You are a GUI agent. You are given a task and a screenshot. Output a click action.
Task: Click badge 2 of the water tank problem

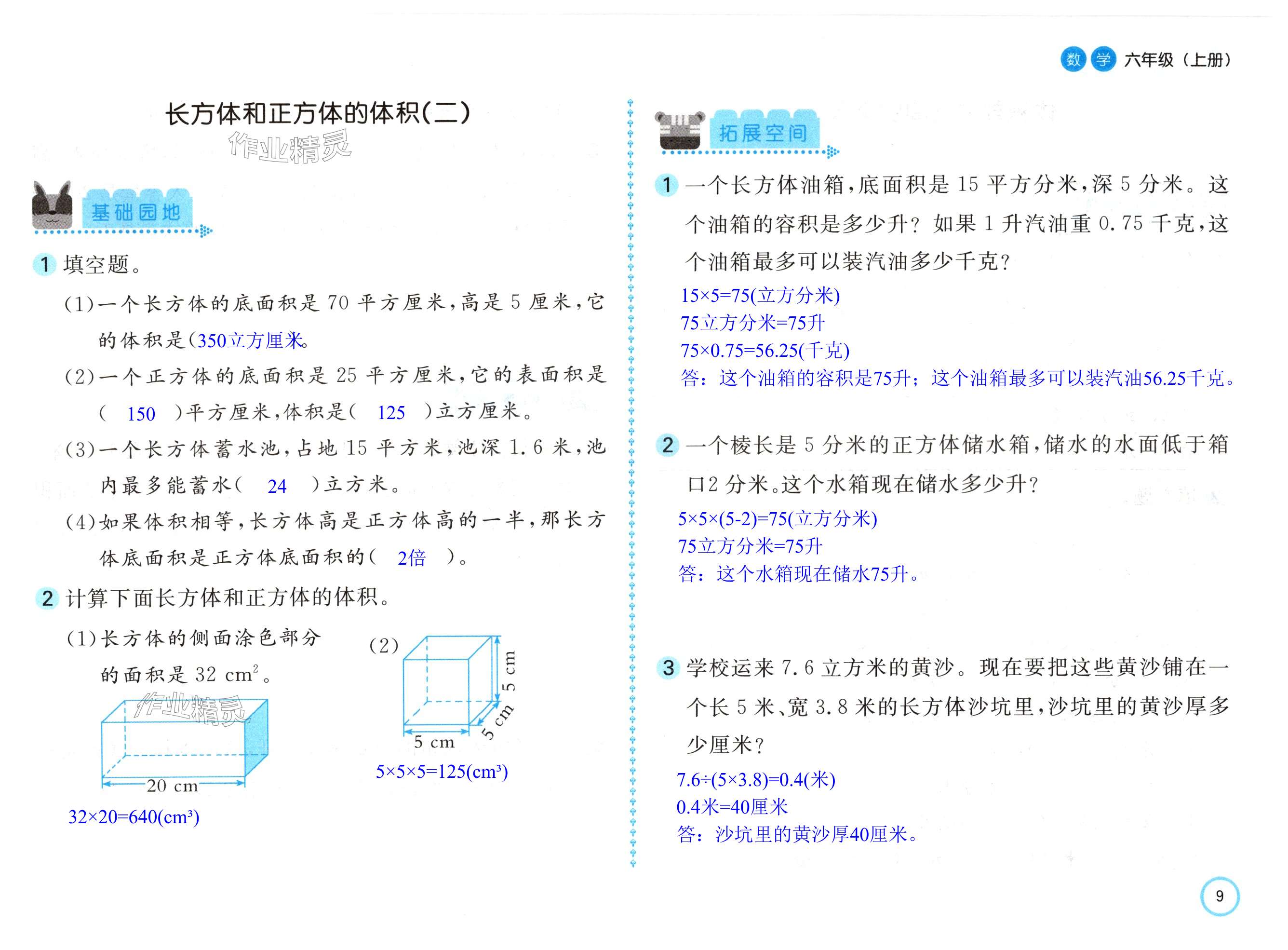667,445
